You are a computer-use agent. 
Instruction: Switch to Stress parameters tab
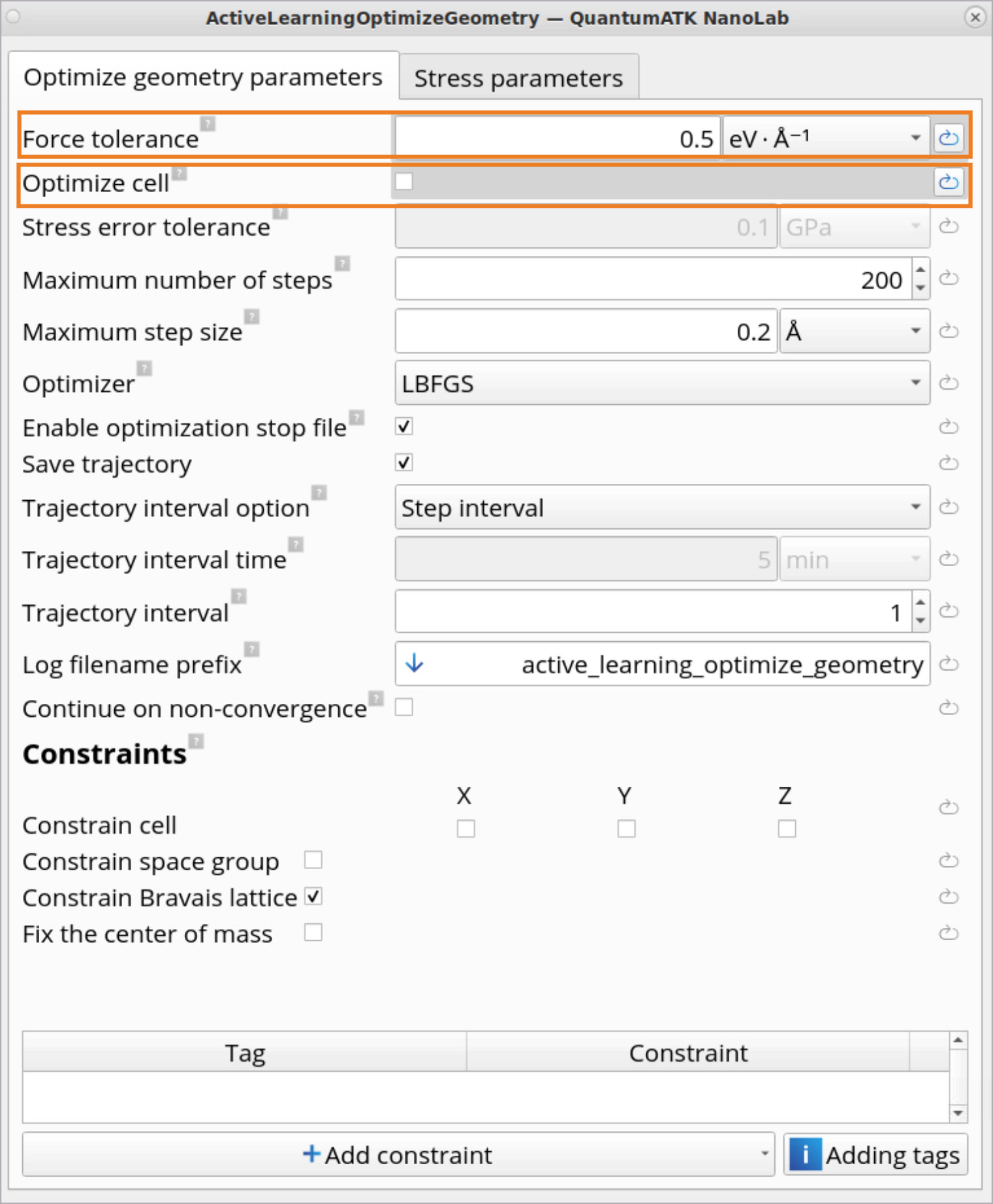[x=519, y=78]
